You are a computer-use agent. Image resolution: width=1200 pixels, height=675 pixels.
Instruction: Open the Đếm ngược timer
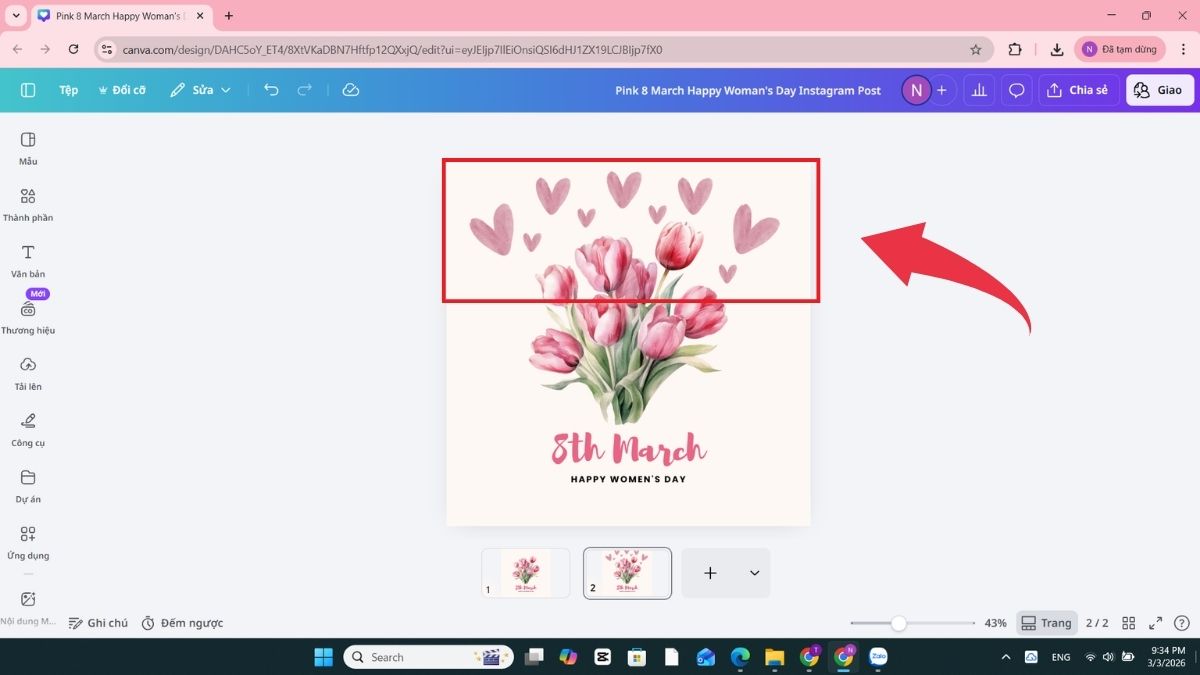coord(182,623)
